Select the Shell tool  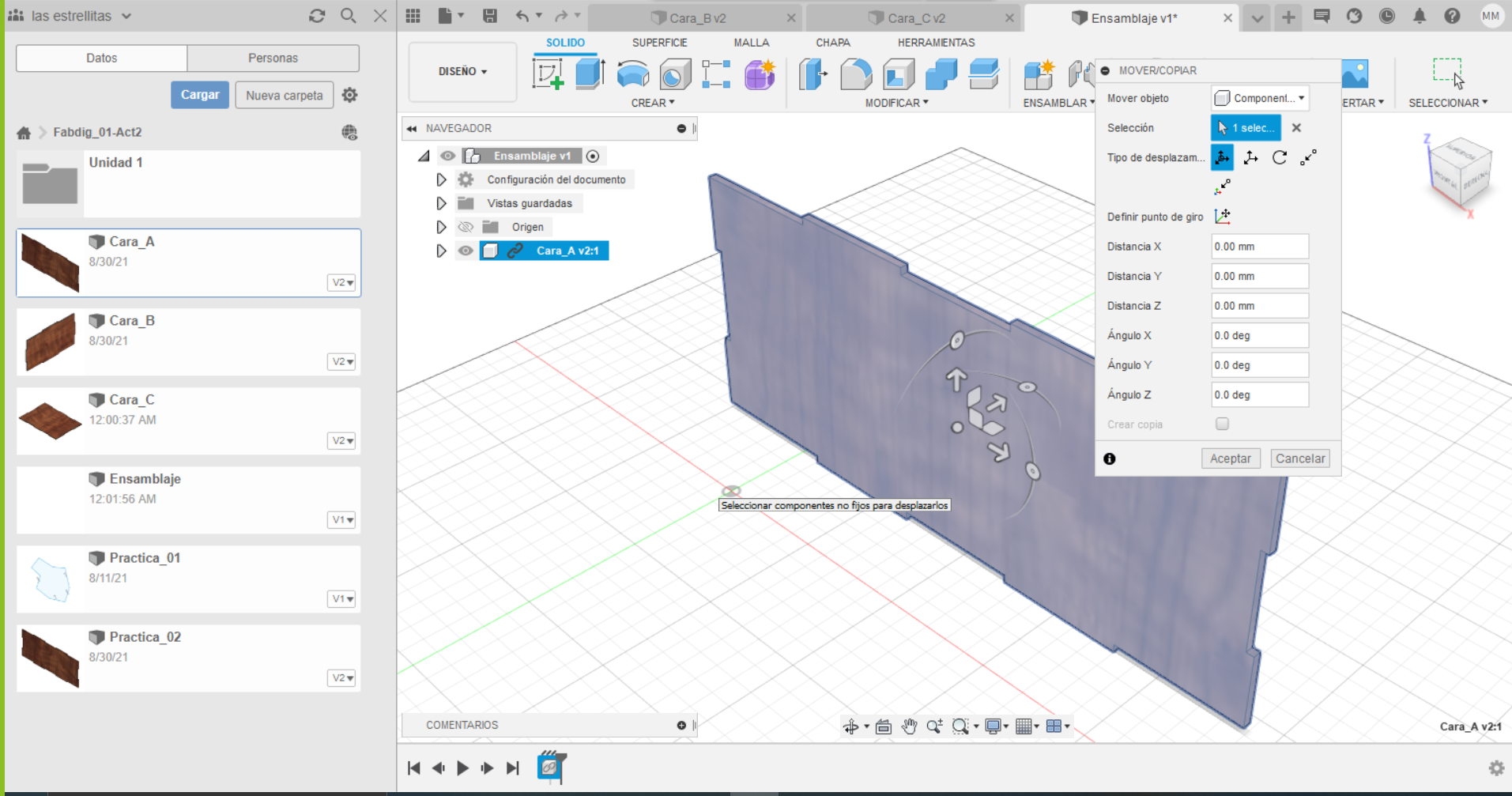899,74
